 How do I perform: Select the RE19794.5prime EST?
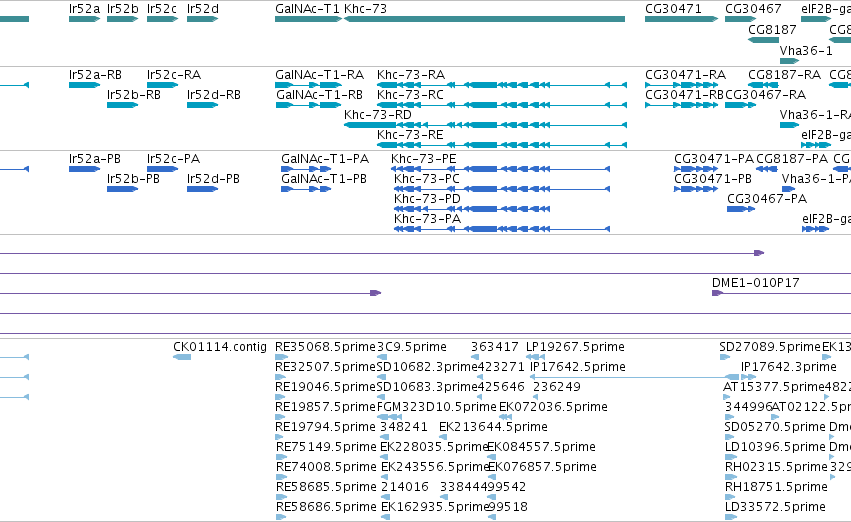pos(281,437)
